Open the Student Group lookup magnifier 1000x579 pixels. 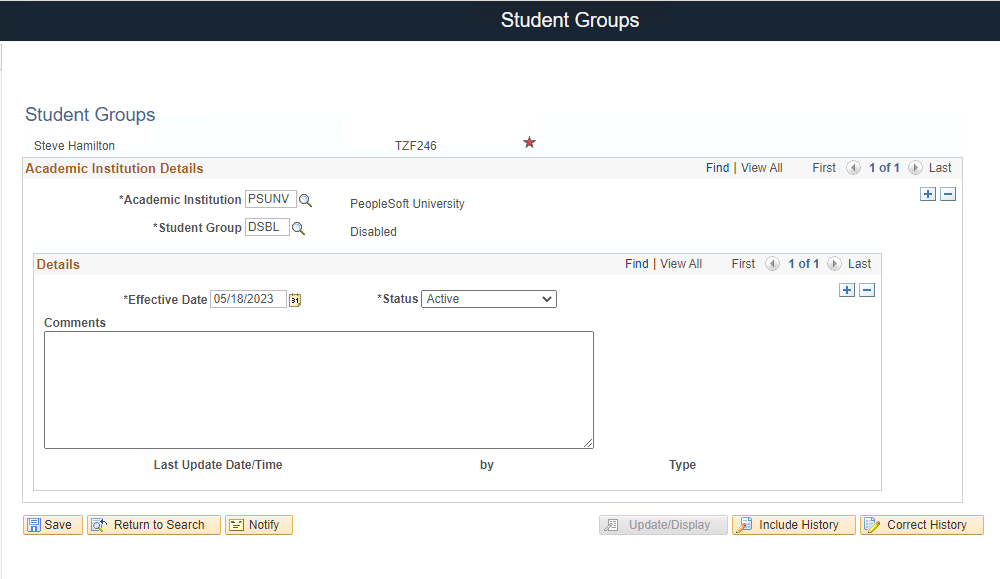(x=298, y=228)
